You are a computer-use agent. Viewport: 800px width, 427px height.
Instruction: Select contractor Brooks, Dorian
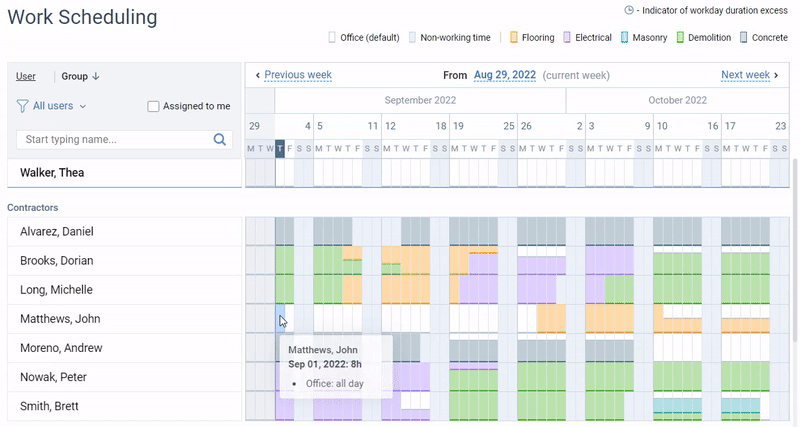[x=124, y=261]
